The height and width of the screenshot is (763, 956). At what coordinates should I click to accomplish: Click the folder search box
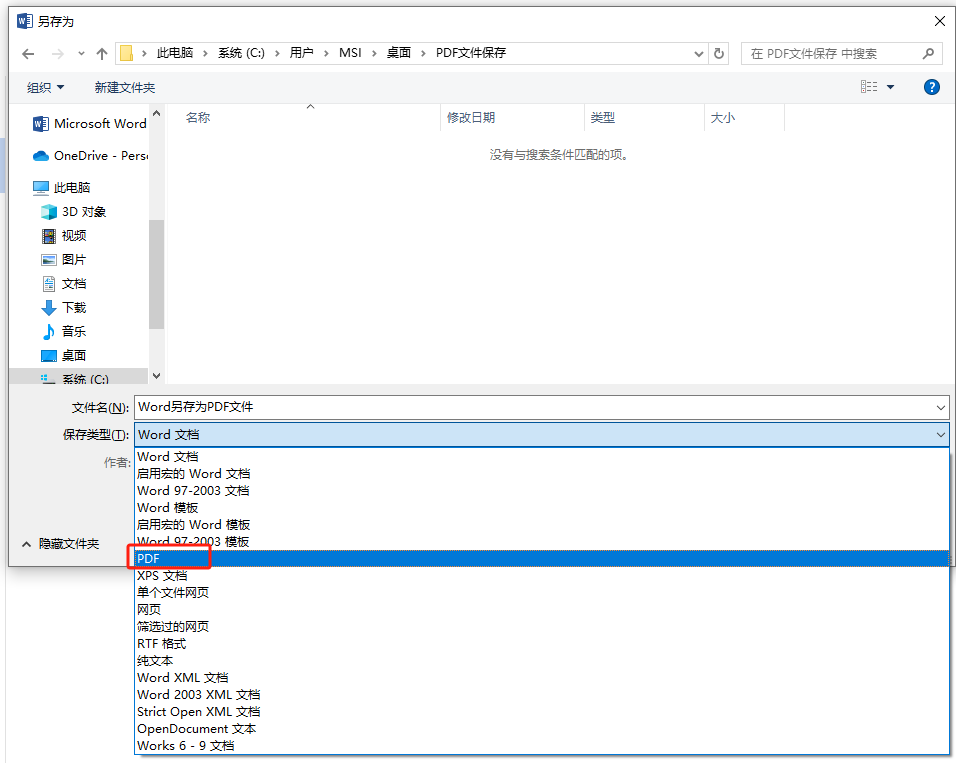click(842, 53)
